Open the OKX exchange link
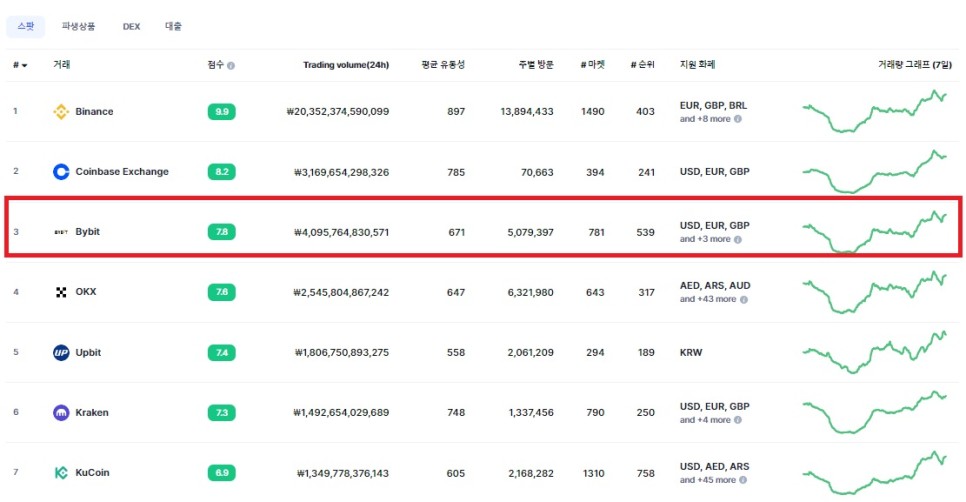The image size is (966, 502). [x=86, y=291]
